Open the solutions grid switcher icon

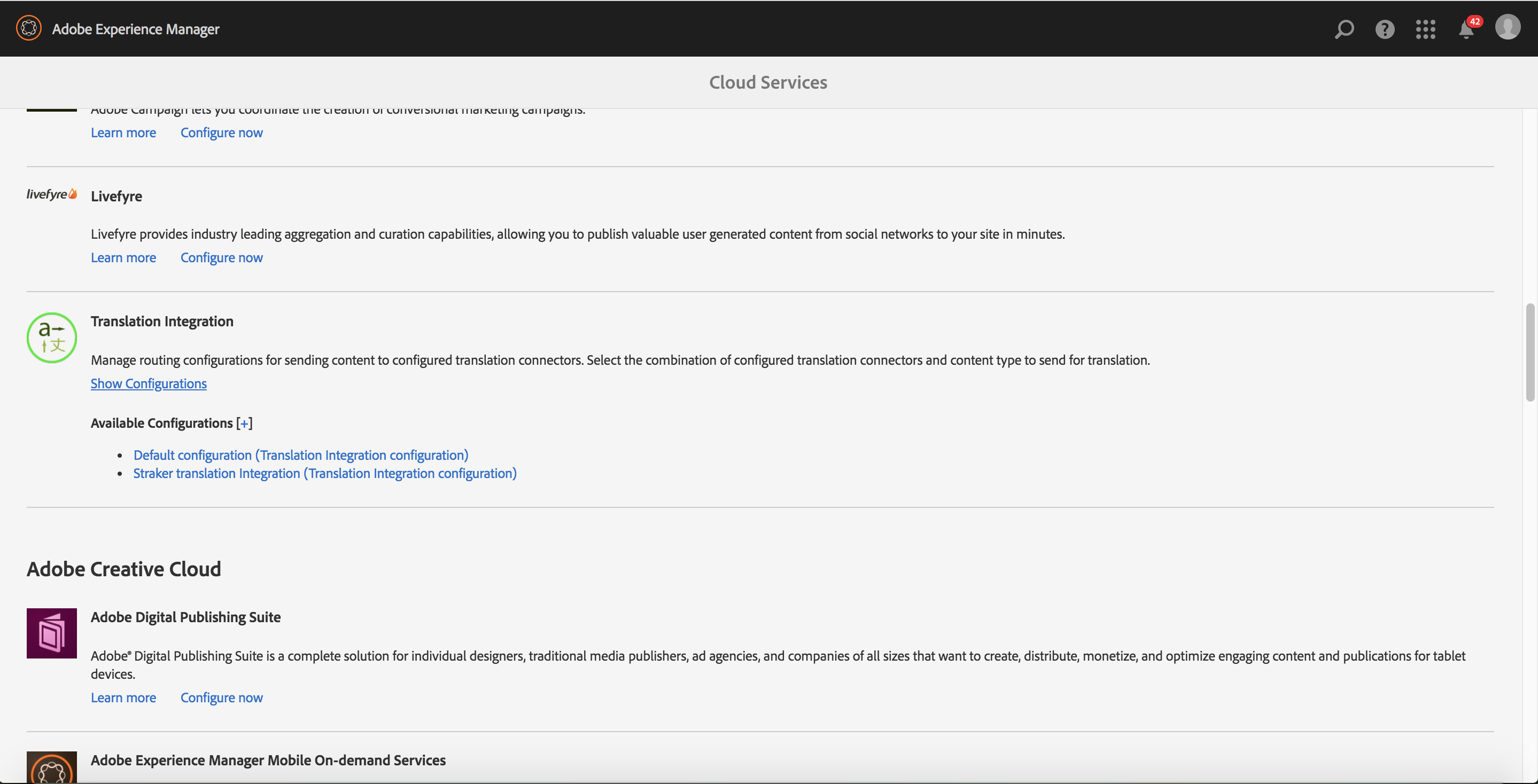(x=1425, y=29)
